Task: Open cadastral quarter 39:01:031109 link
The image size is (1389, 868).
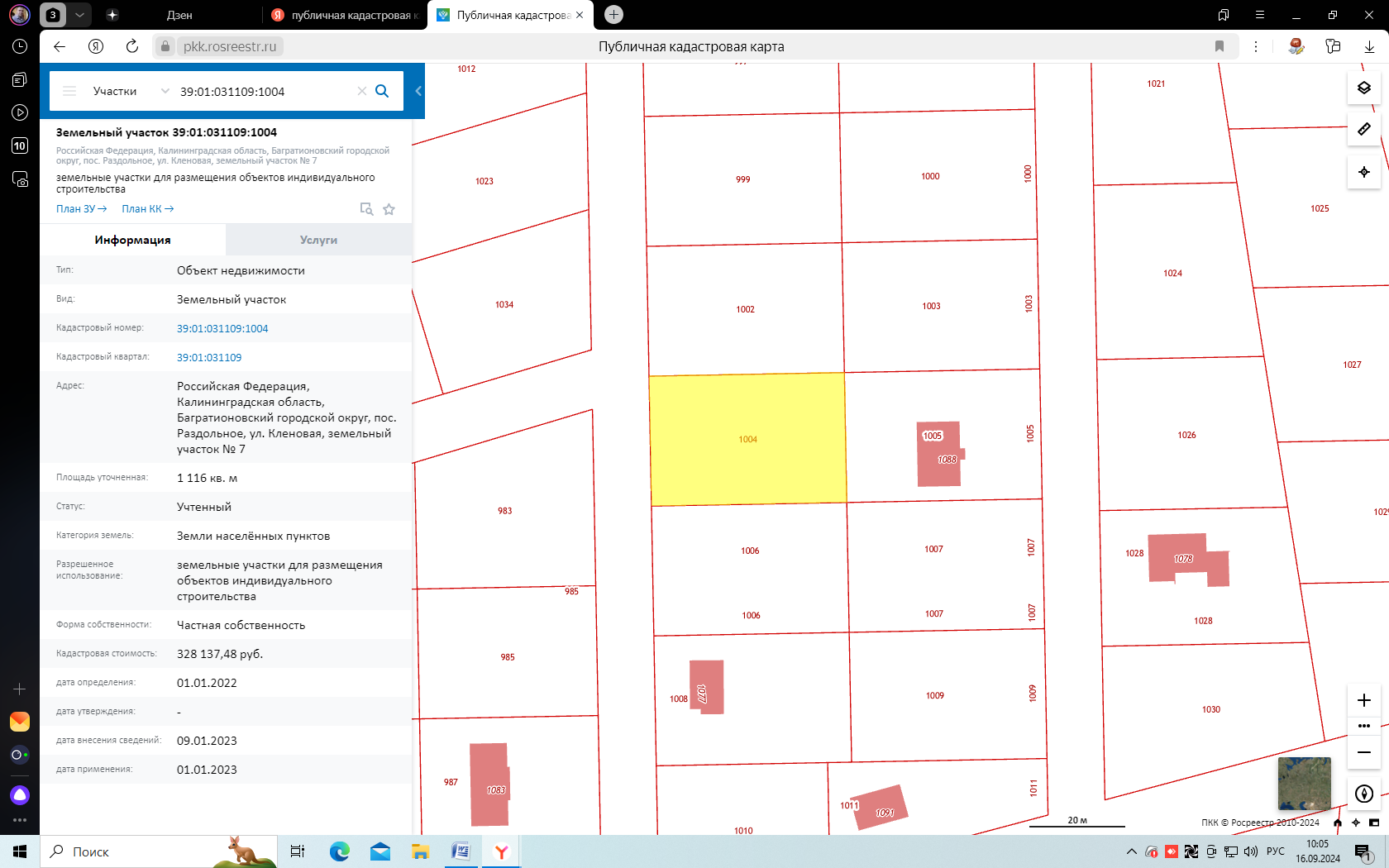Action: click(x=209, y=358)
